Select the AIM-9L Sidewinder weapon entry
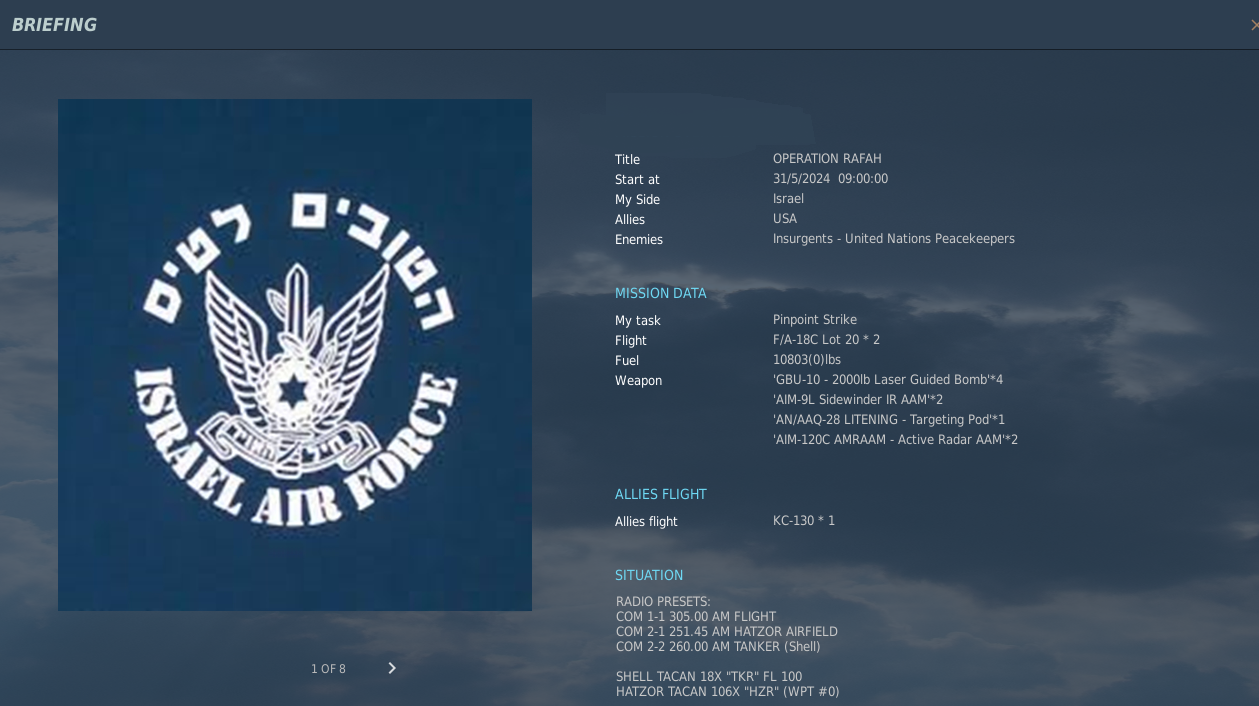The image size is (1259, 706). 857,400
